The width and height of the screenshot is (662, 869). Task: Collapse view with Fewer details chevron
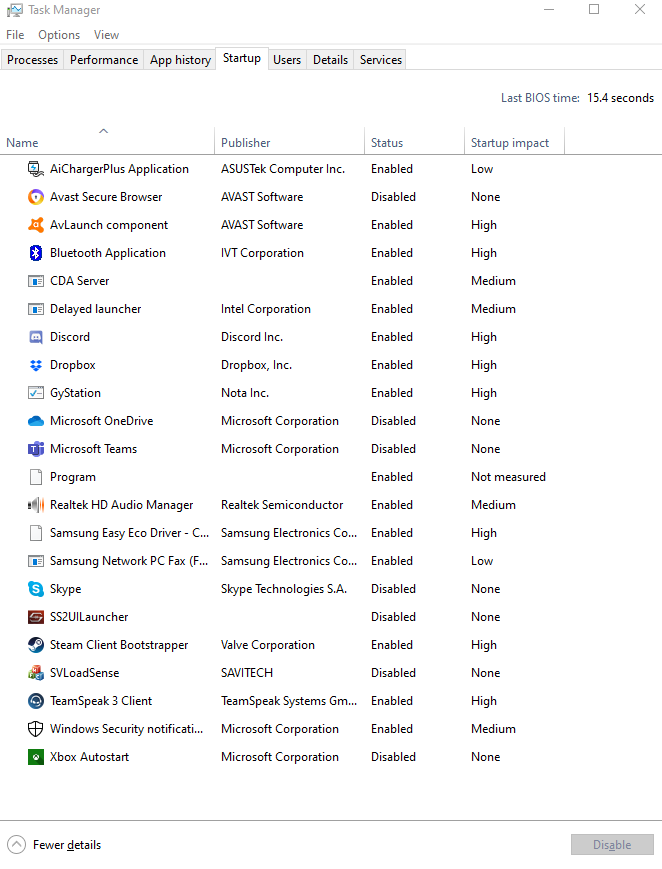point(17,845)
